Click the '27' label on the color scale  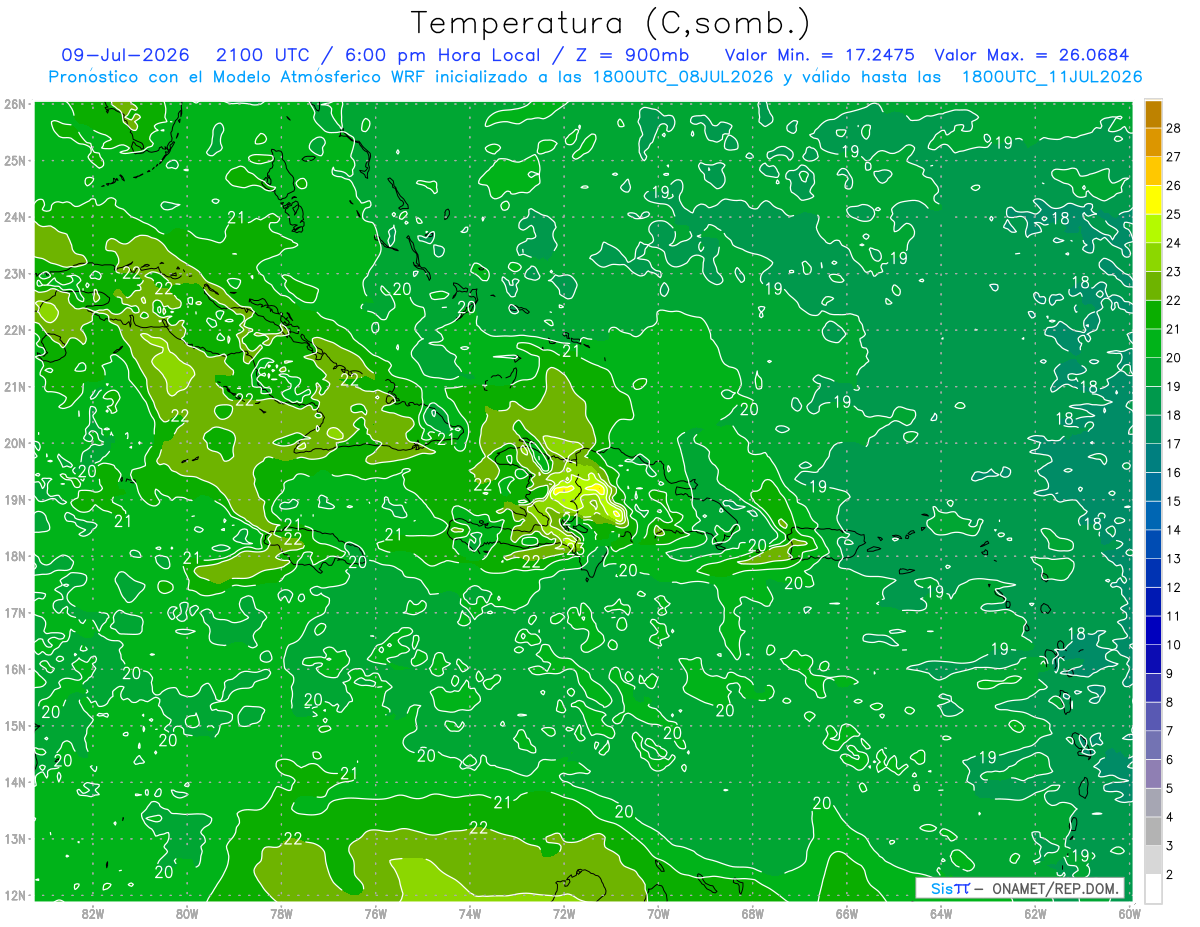point(1174,157)
